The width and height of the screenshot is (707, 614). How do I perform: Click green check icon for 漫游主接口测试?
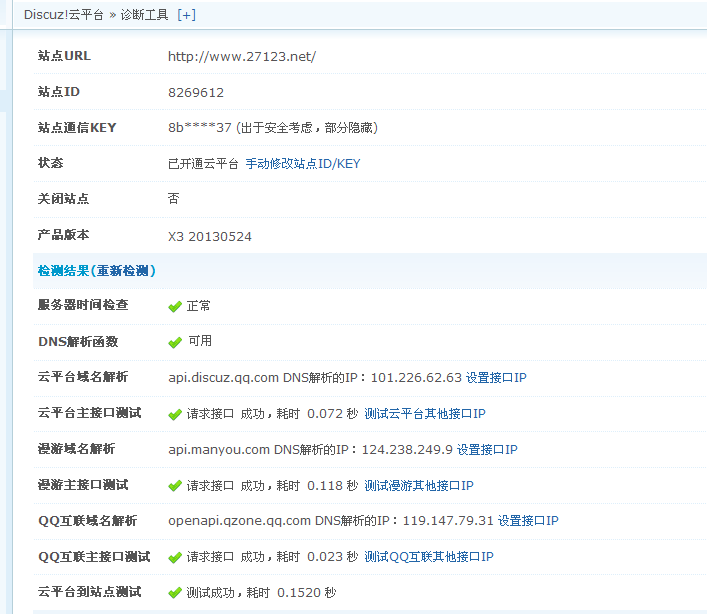point(175,486)
